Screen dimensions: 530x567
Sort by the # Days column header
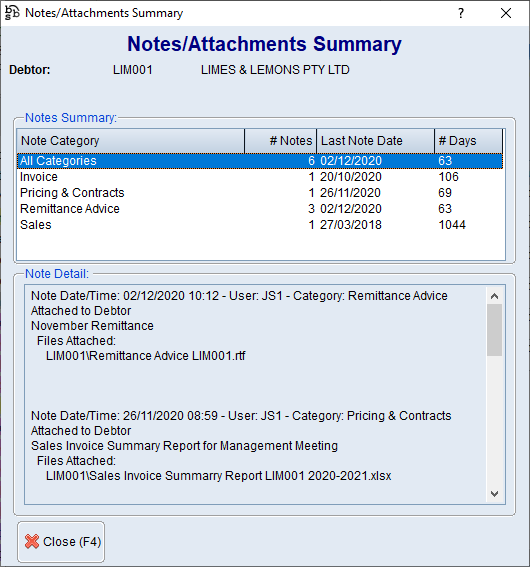pyautogui.click(x=469, y=141)
